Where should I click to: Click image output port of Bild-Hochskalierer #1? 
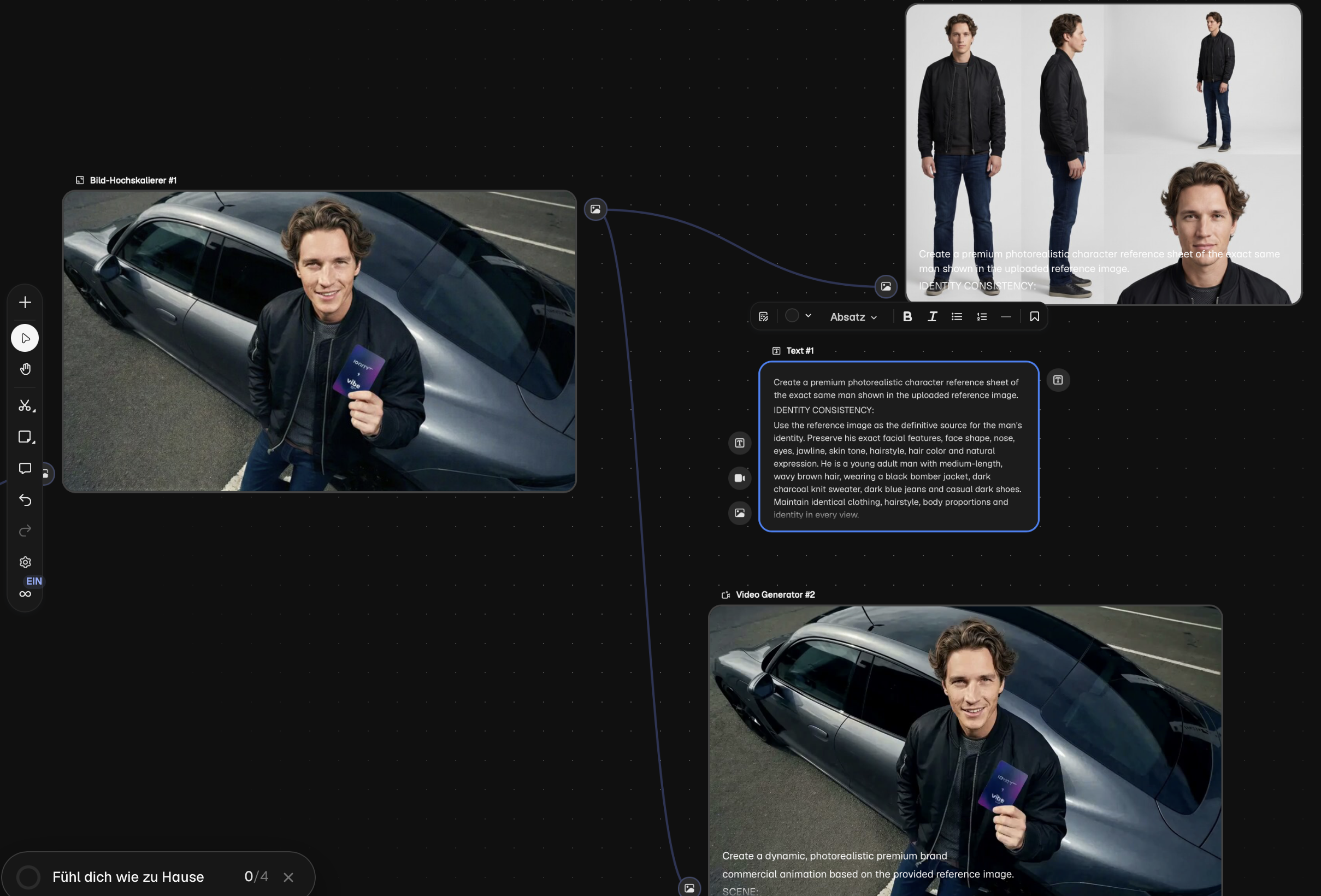[595, 210]
